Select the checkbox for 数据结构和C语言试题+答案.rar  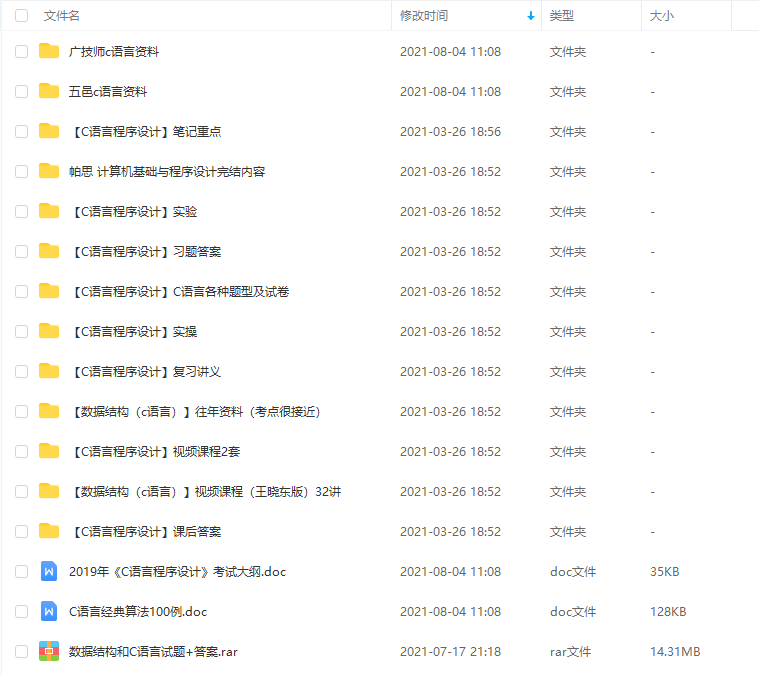pyautogui.click(x=21, y=651)
